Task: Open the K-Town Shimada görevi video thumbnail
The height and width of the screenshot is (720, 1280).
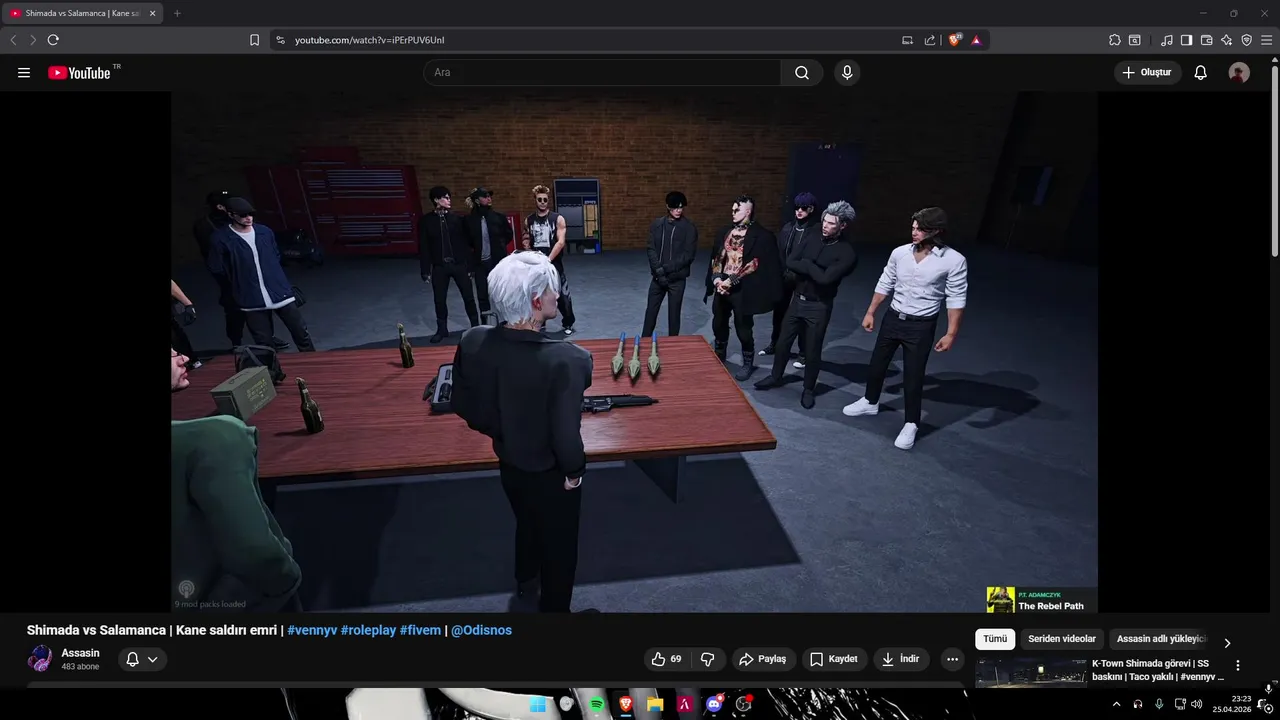Action: (1031, 671)
